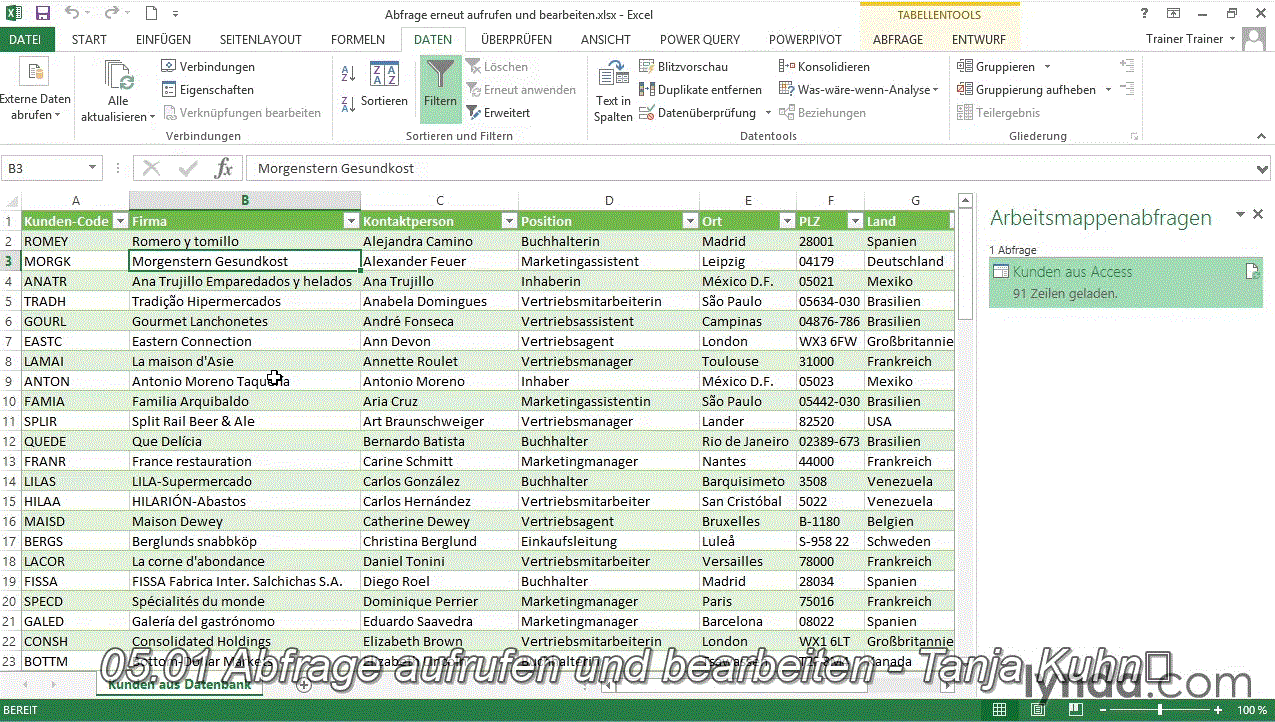Open Externe Daten abrufen
The image size is (1275, 722).
point(35,91)
